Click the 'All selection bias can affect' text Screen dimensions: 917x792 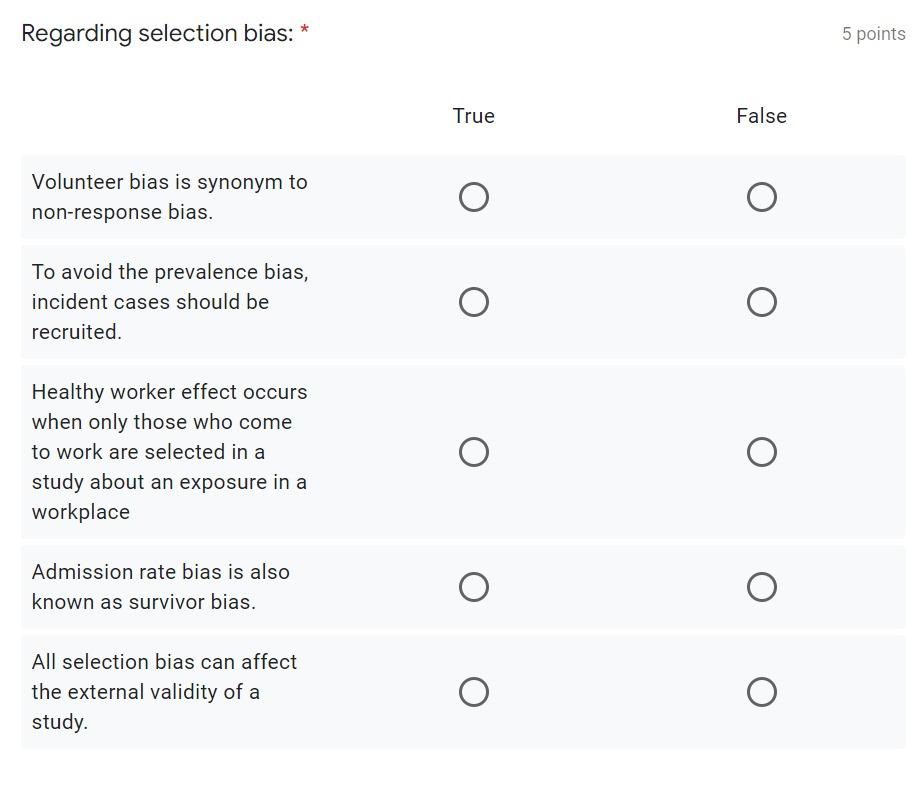(x=164, y=692)
